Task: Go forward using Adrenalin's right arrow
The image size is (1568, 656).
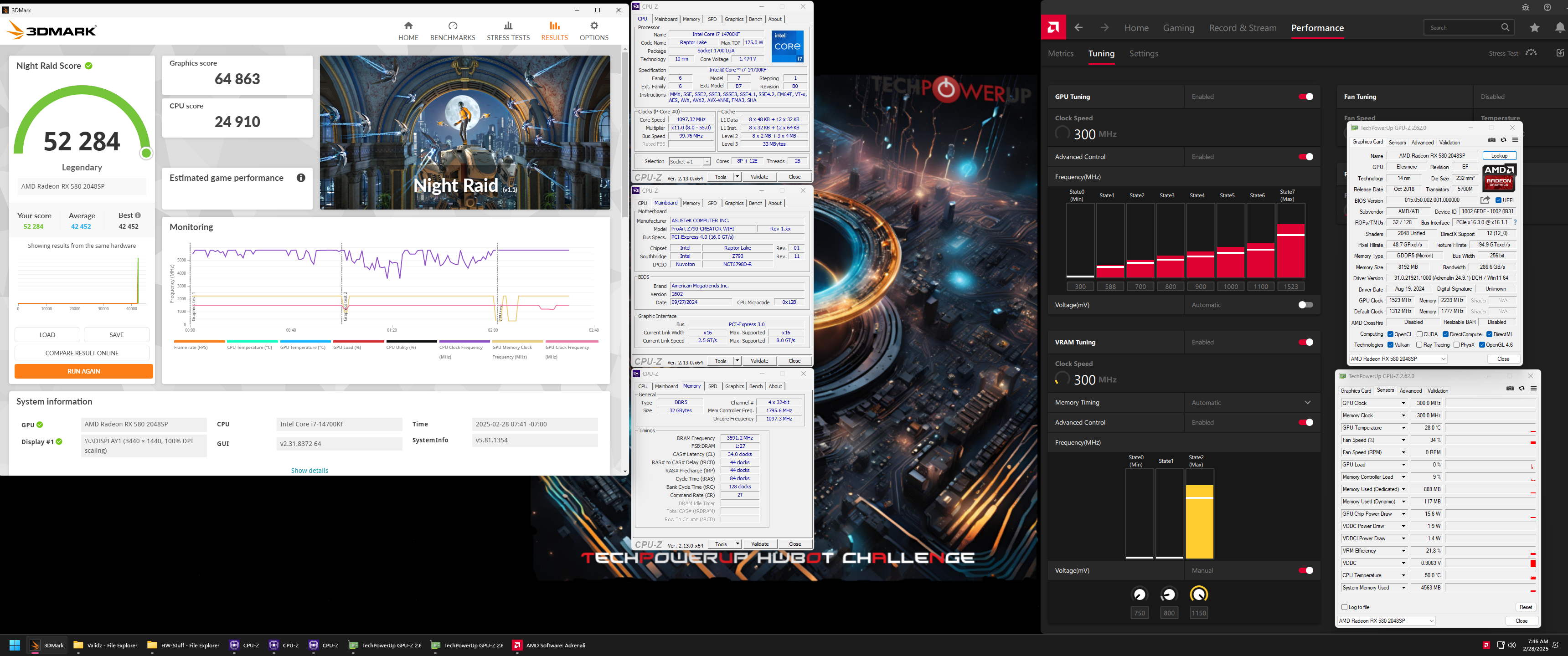Action: [1104, 27]
